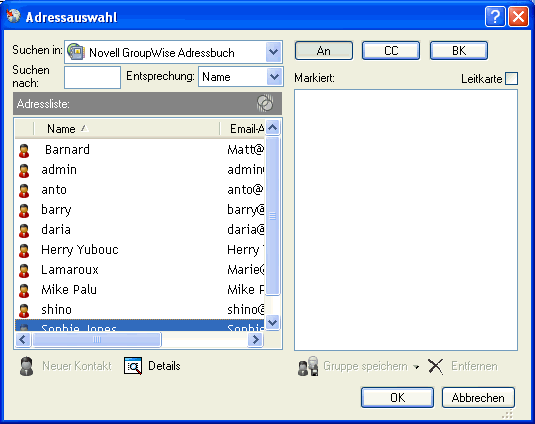
Task: Select the Lamaroux name entry
Action: click(x=70, y=270)
